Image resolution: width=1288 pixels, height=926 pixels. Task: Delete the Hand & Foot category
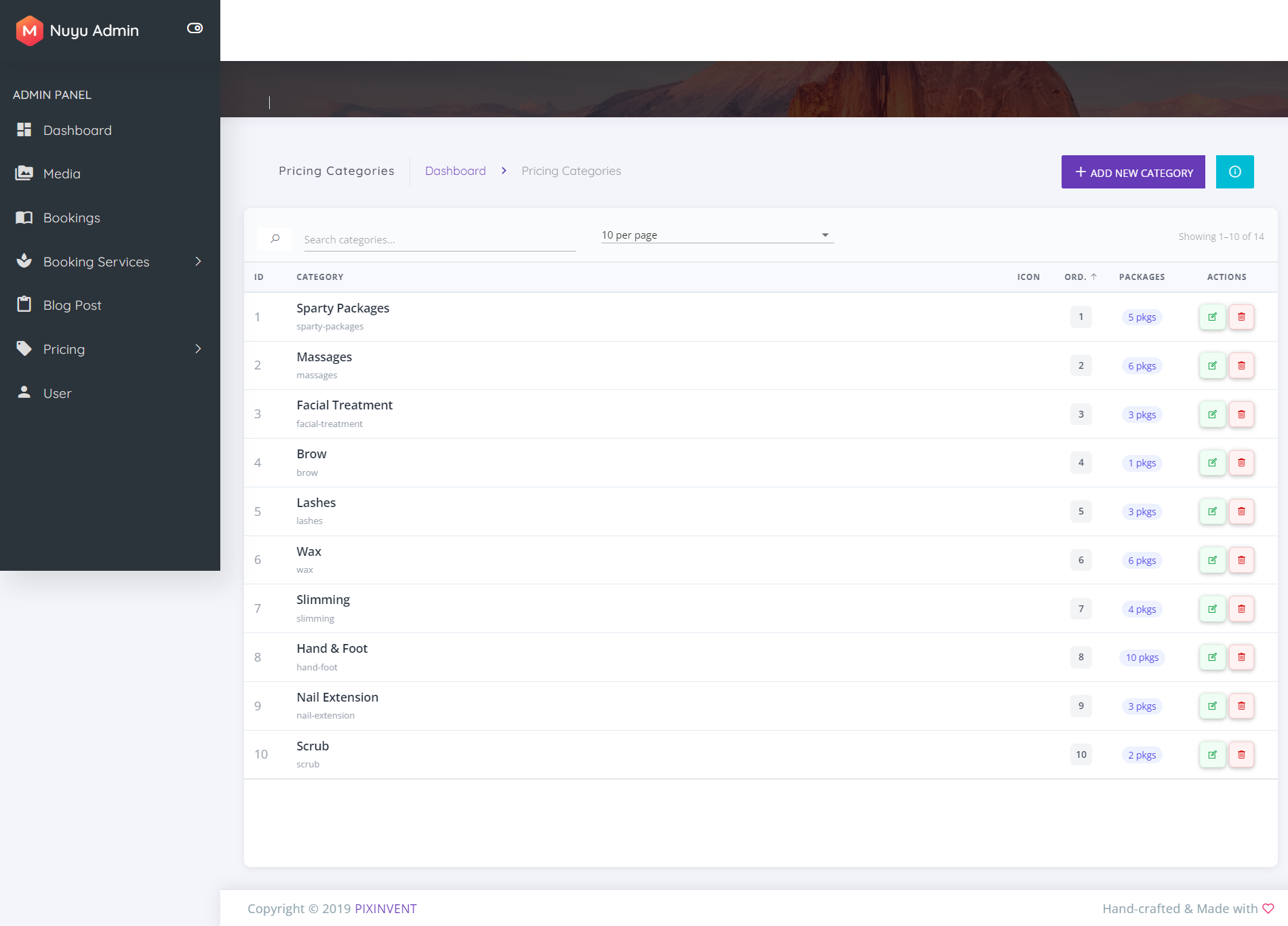click(x=1241, y=658)
